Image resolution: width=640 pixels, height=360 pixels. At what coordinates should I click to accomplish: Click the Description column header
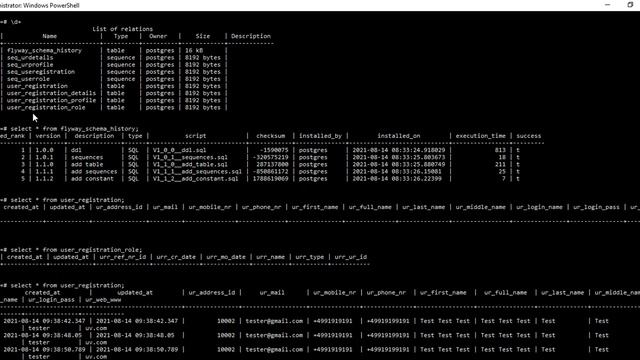251,36
